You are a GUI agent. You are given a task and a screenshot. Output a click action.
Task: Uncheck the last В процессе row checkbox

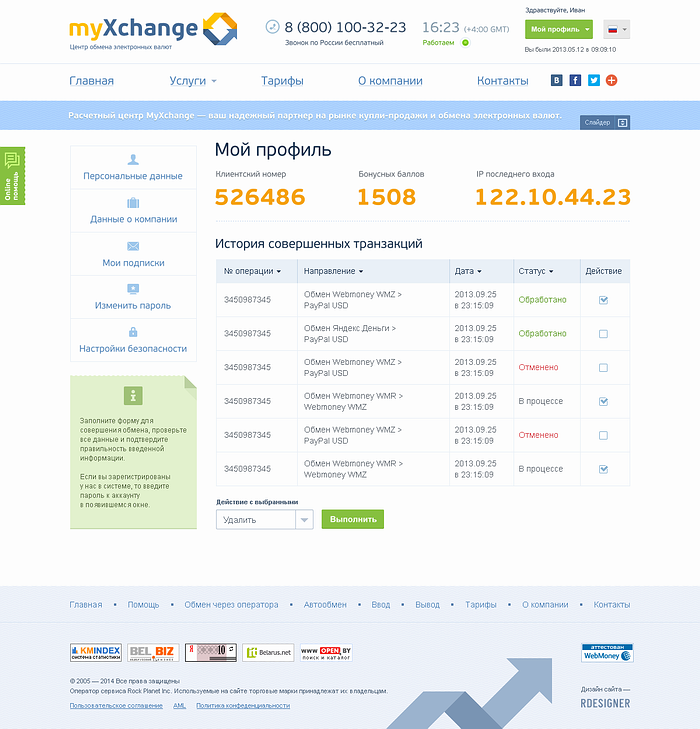[603, 469]
